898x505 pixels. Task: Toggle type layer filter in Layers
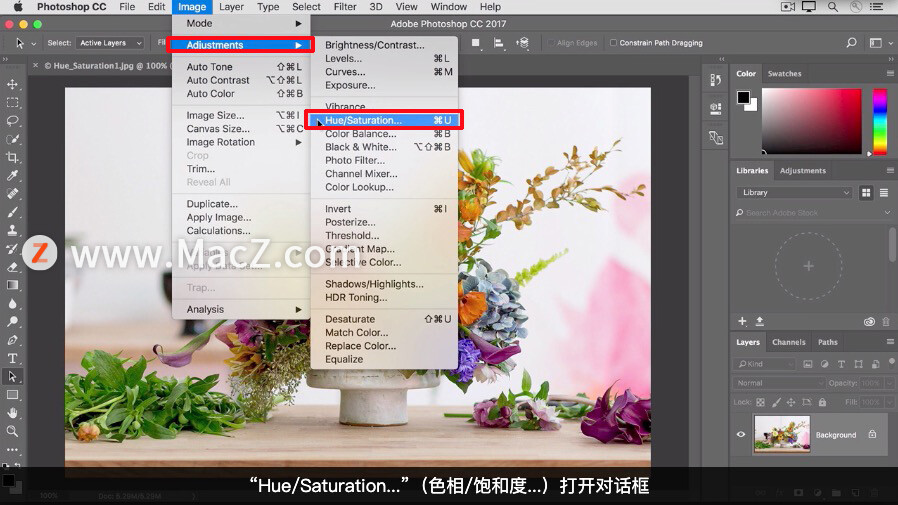tap(841, 364)
